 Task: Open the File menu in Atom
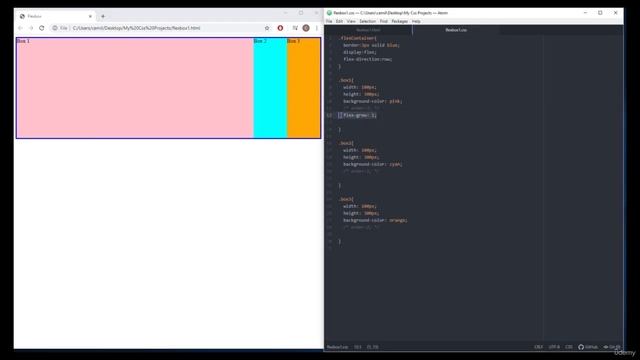tap(329, 21)
